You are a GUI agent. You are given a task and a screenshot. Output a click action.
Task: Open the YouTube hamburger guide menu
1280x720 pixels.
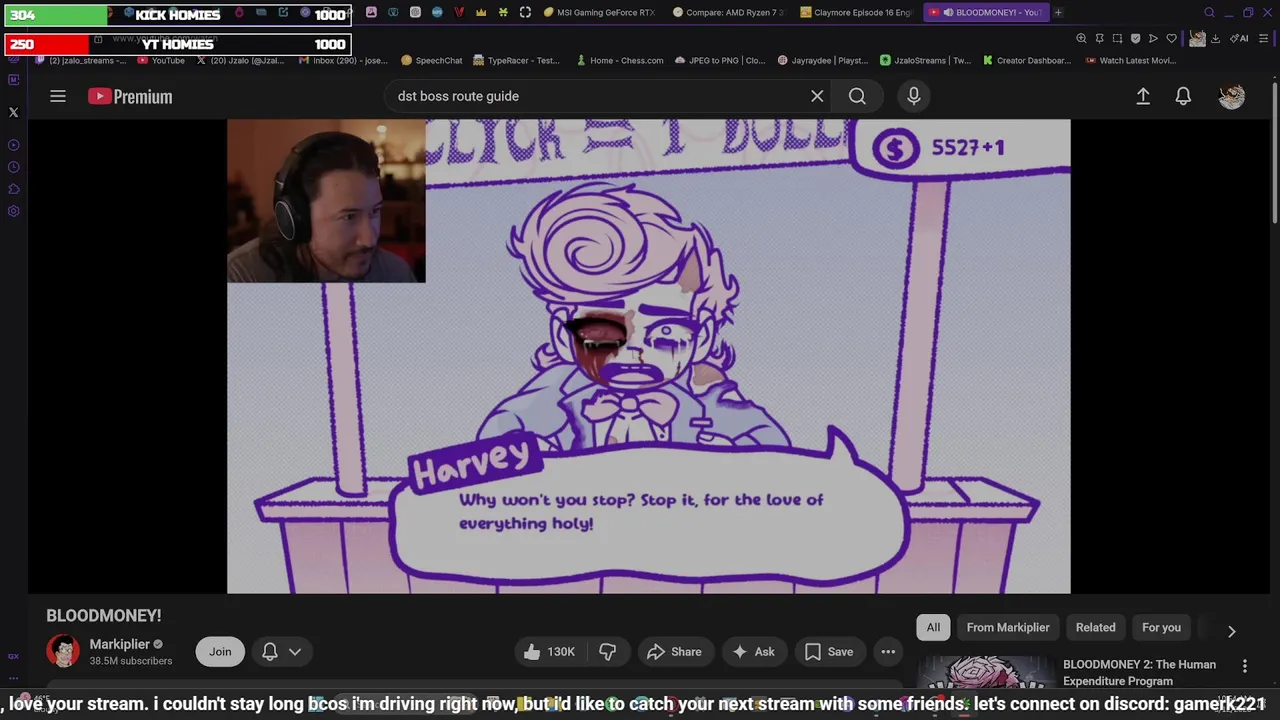pyautogui.click(x=58, y=96)
